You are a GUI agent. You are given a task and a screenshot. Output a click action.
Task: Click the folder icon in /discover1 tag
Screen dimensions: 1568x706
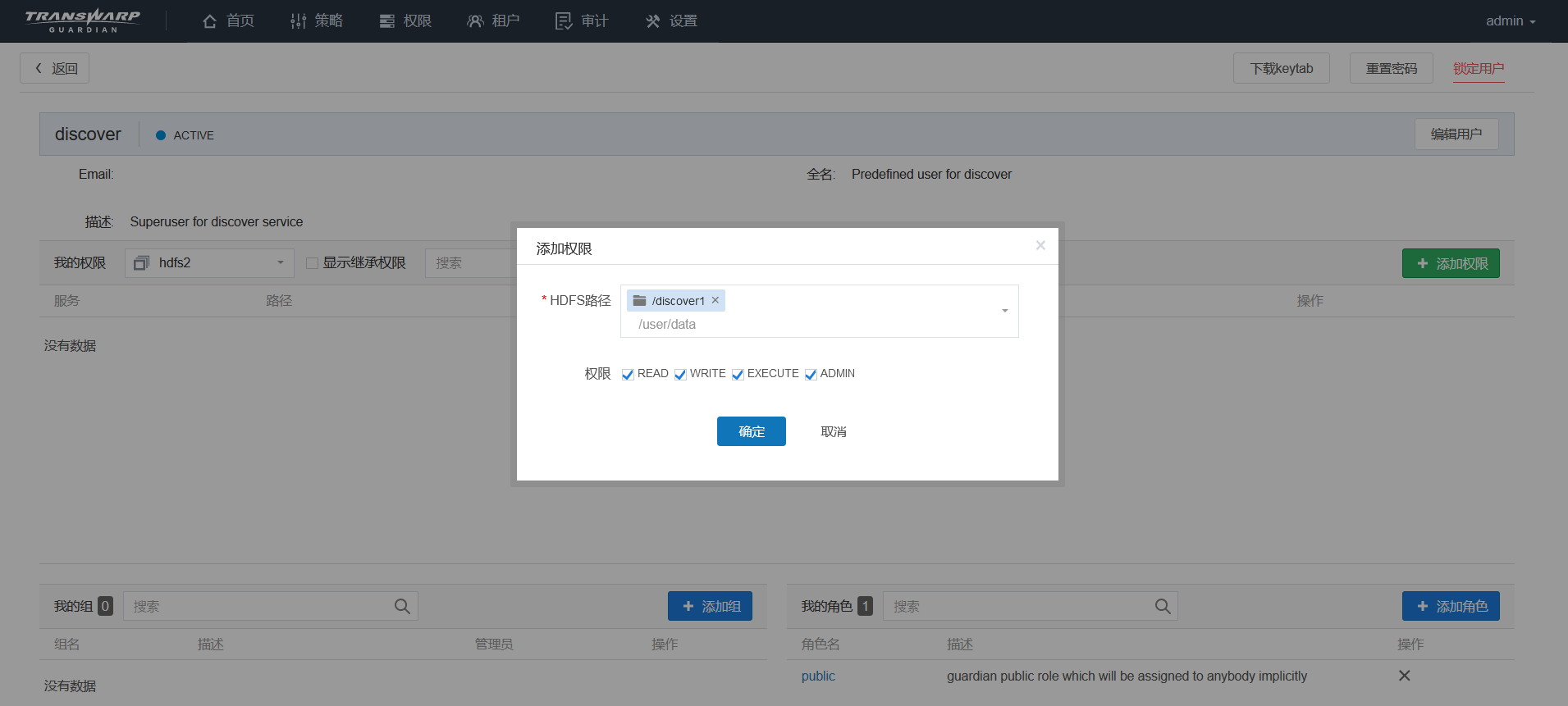click(x=640, y=301)
